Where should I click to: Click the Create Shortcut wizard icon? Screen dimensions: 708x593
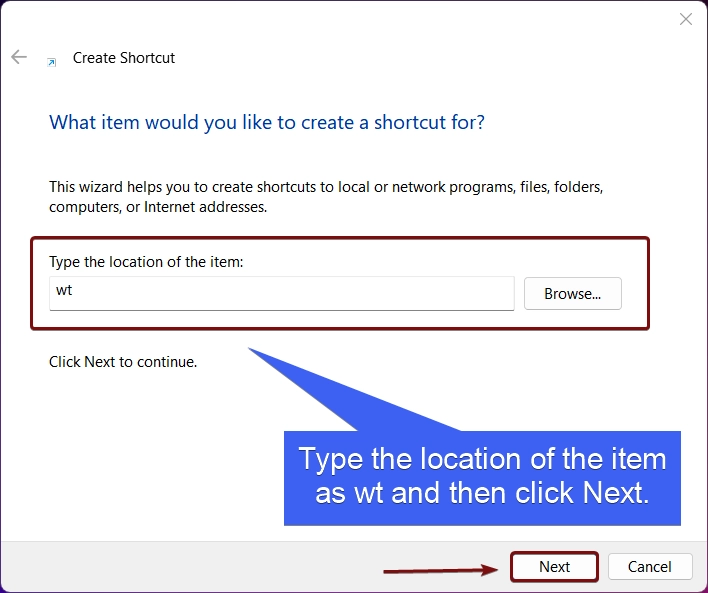[52, 62]
